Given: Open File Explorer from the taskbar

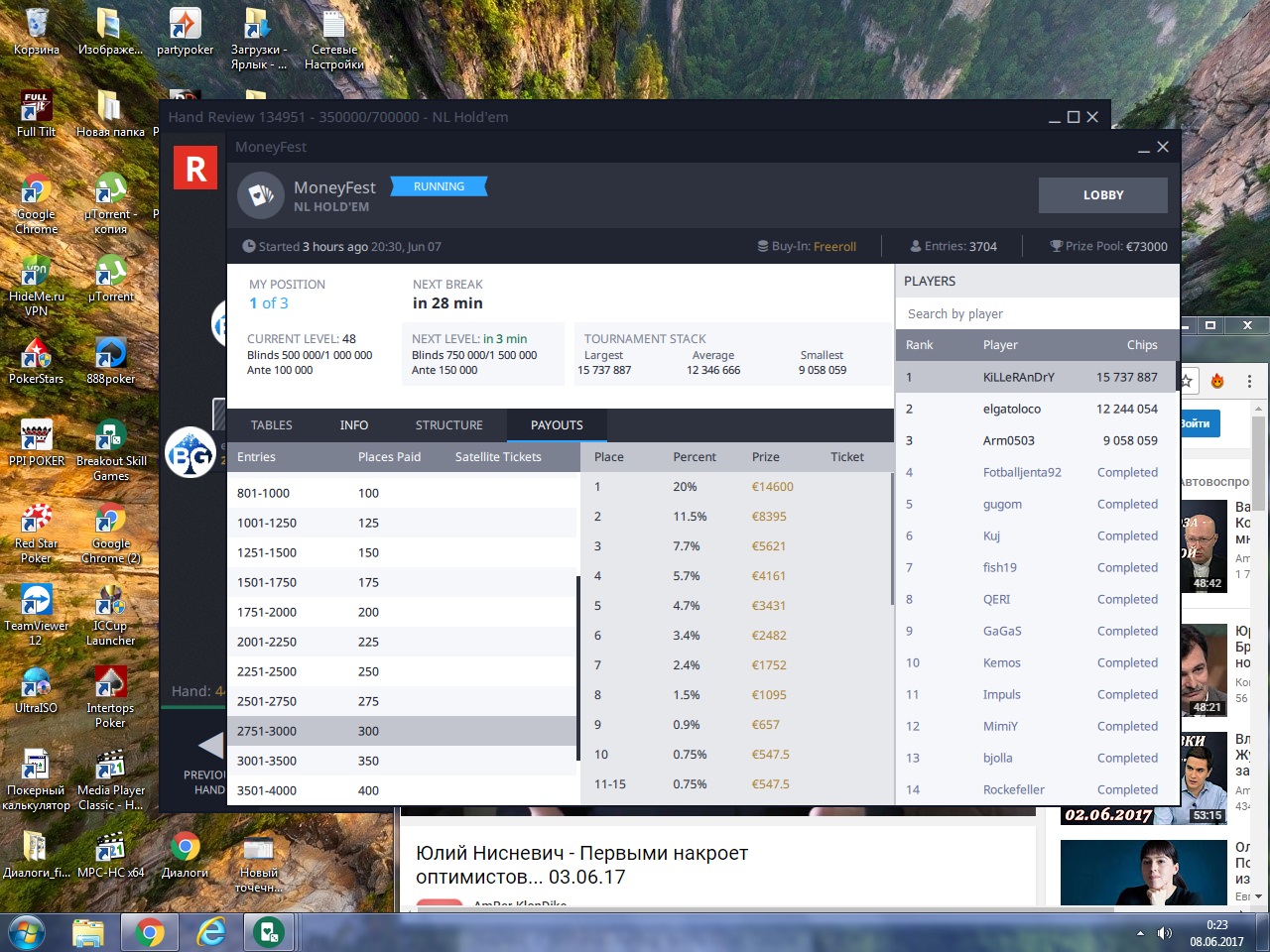Looking at the screenshot, I should 88,932.
